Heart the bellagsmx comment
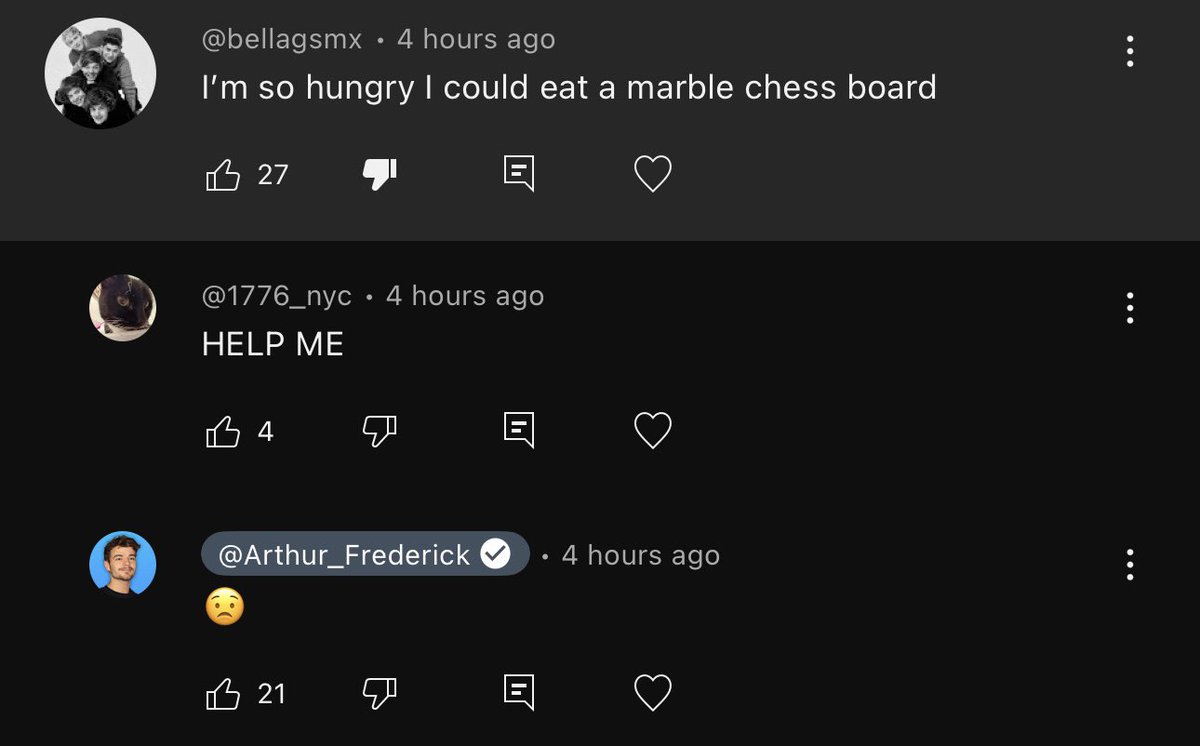1200x746 pixels. 653,175
